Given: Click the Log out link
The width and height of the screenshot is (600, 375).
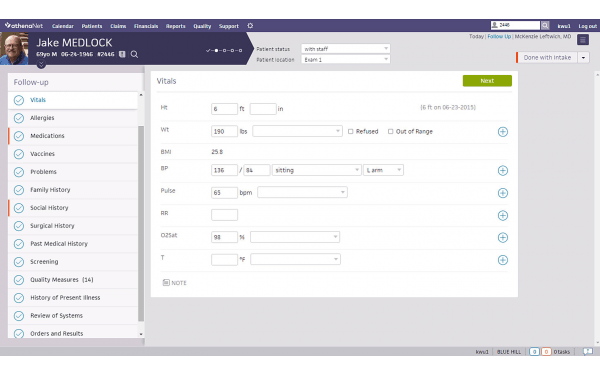Looking at the screenshot, I should [x=587, y=26].
